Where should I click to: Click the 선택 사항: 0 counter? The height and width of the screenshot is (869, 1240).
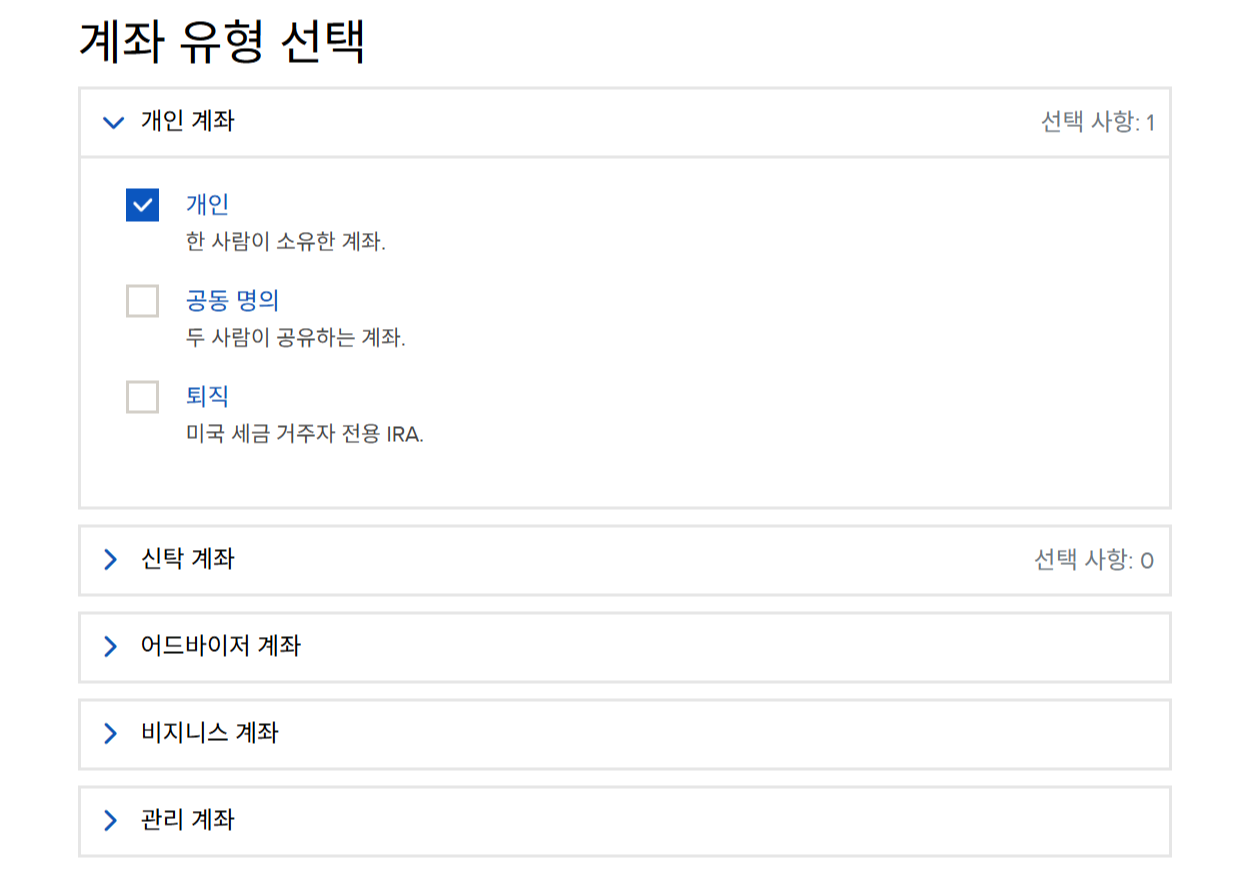click(1094, 560)
